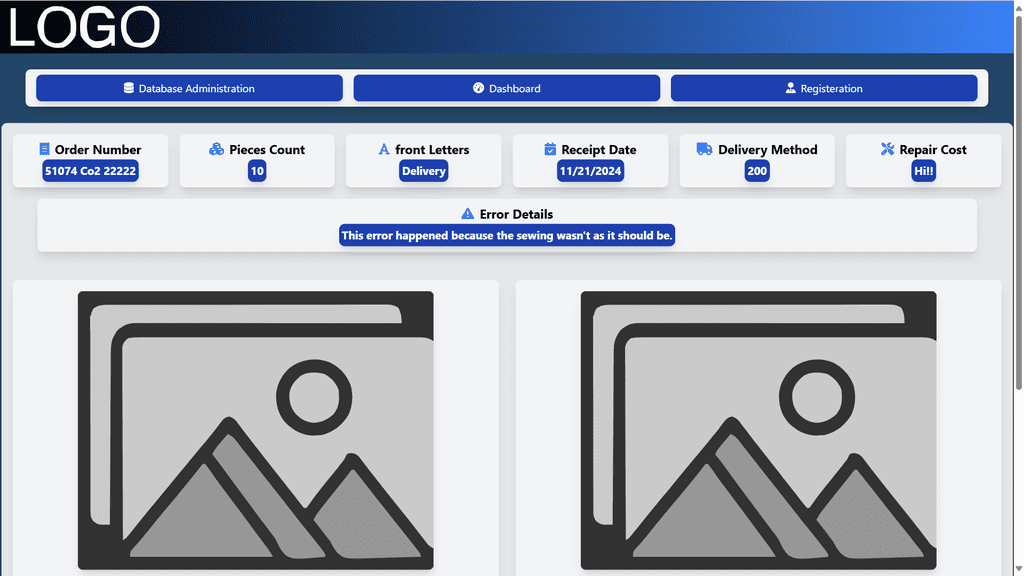This screenshot has width=1024, height=576.
Task: Click the Error Details warning triangle icon
Action: [468, 214]
